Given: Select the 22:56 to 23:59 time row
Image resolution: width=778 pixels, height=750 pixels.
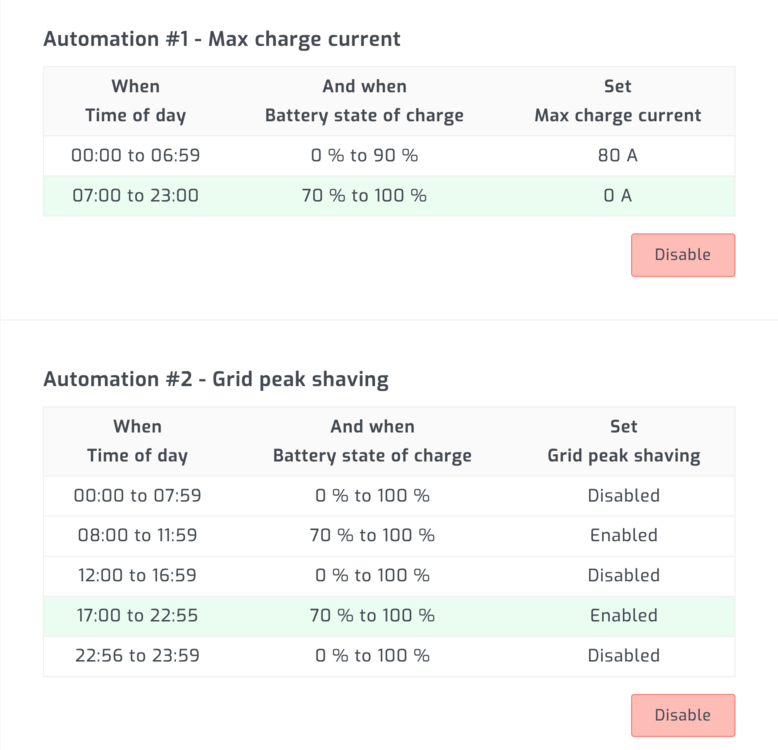Looking at the screenshot, I should click(137, 655).
